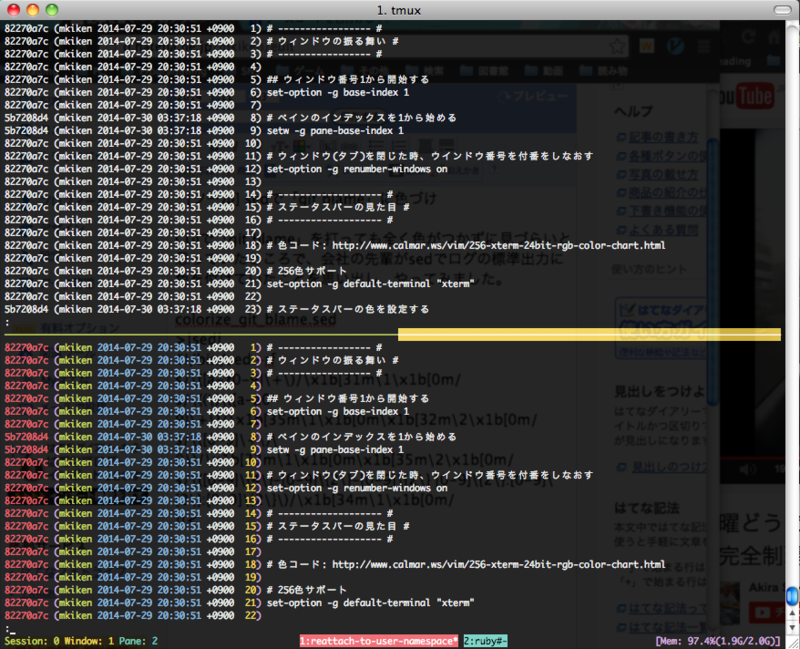This screenshot has width=800, height=649.
Task: Click 'set-option -g base-index 1' in upper pane
Action: tap(338, 92)
